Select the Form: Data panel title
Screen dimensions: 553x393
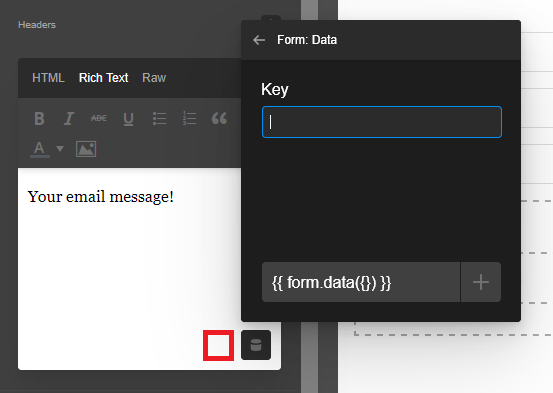(x=307, y=40)
